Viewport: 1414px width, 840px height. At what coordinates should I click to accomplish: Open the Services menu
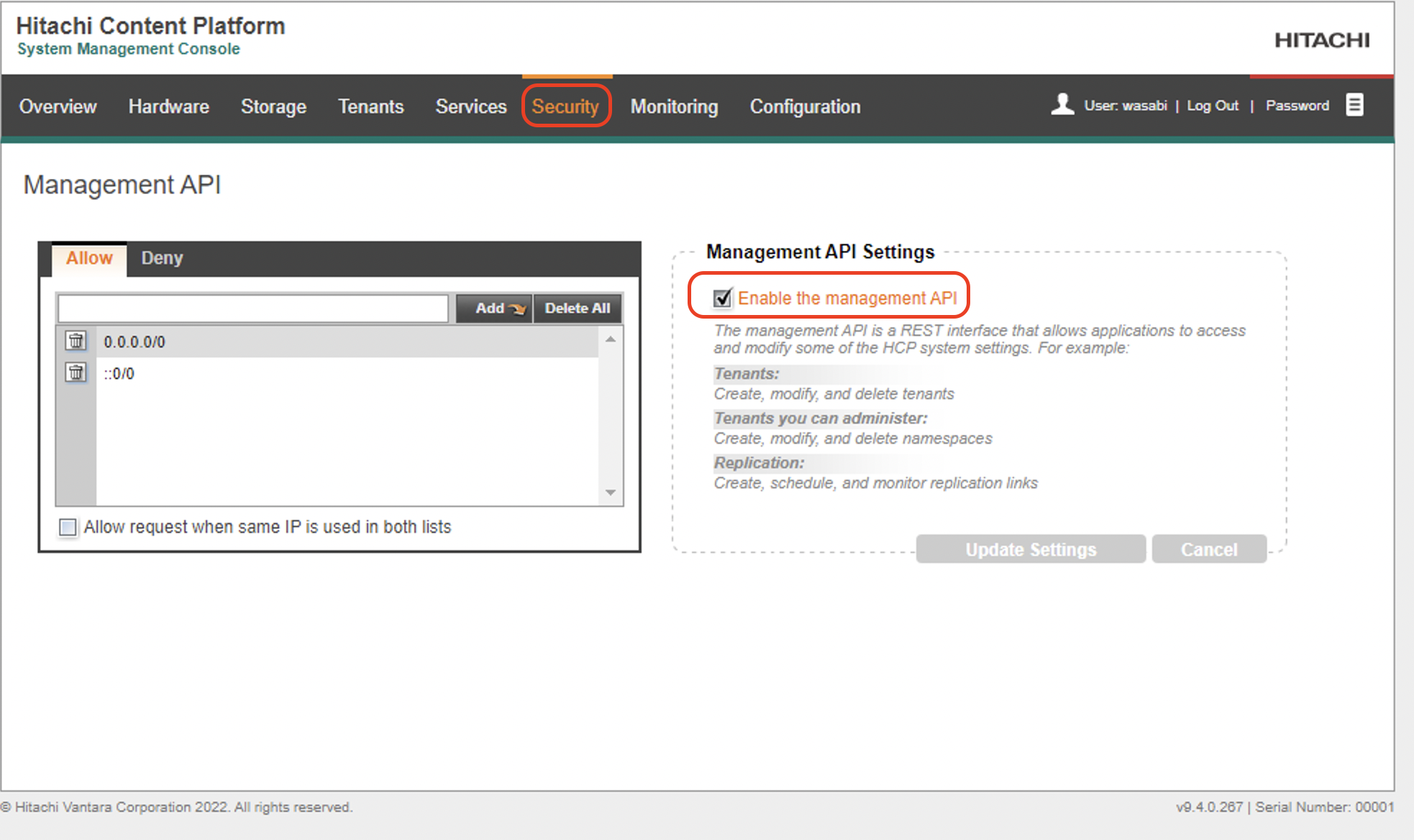coord(471,106)
